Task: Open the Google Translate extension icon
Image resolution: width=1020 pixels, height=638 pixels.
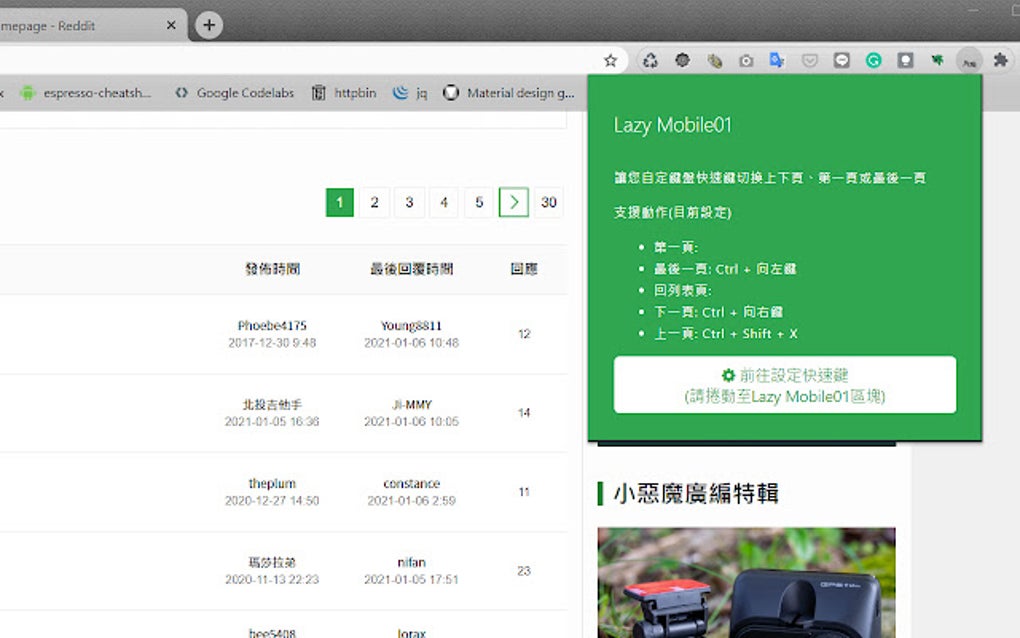Action: click(779, 60)
